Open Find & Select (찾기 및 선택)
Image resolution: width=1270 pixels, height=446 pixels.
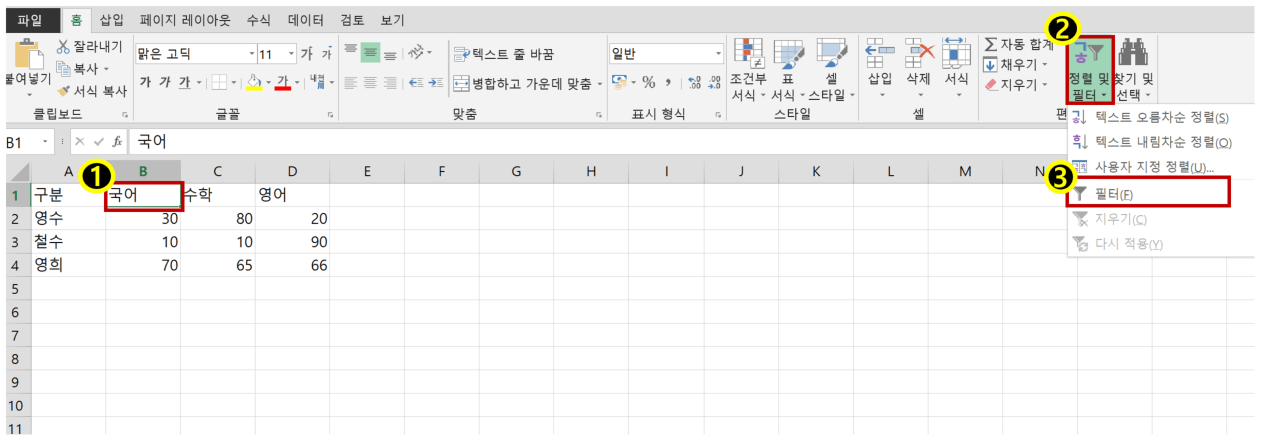pos(1134,70)
